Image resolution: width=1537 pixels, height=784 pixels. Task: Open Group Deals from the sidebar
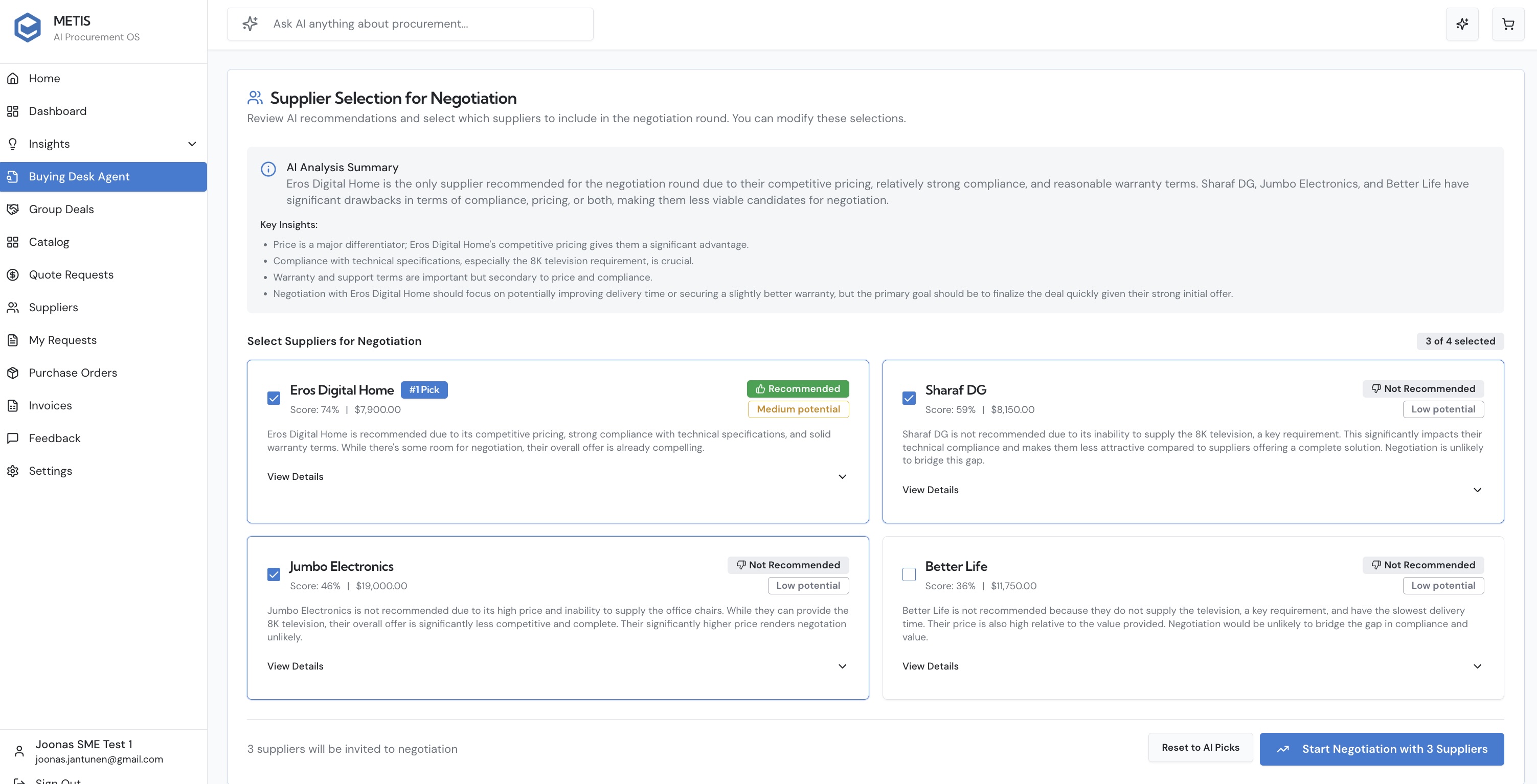(x=103, y=209)
